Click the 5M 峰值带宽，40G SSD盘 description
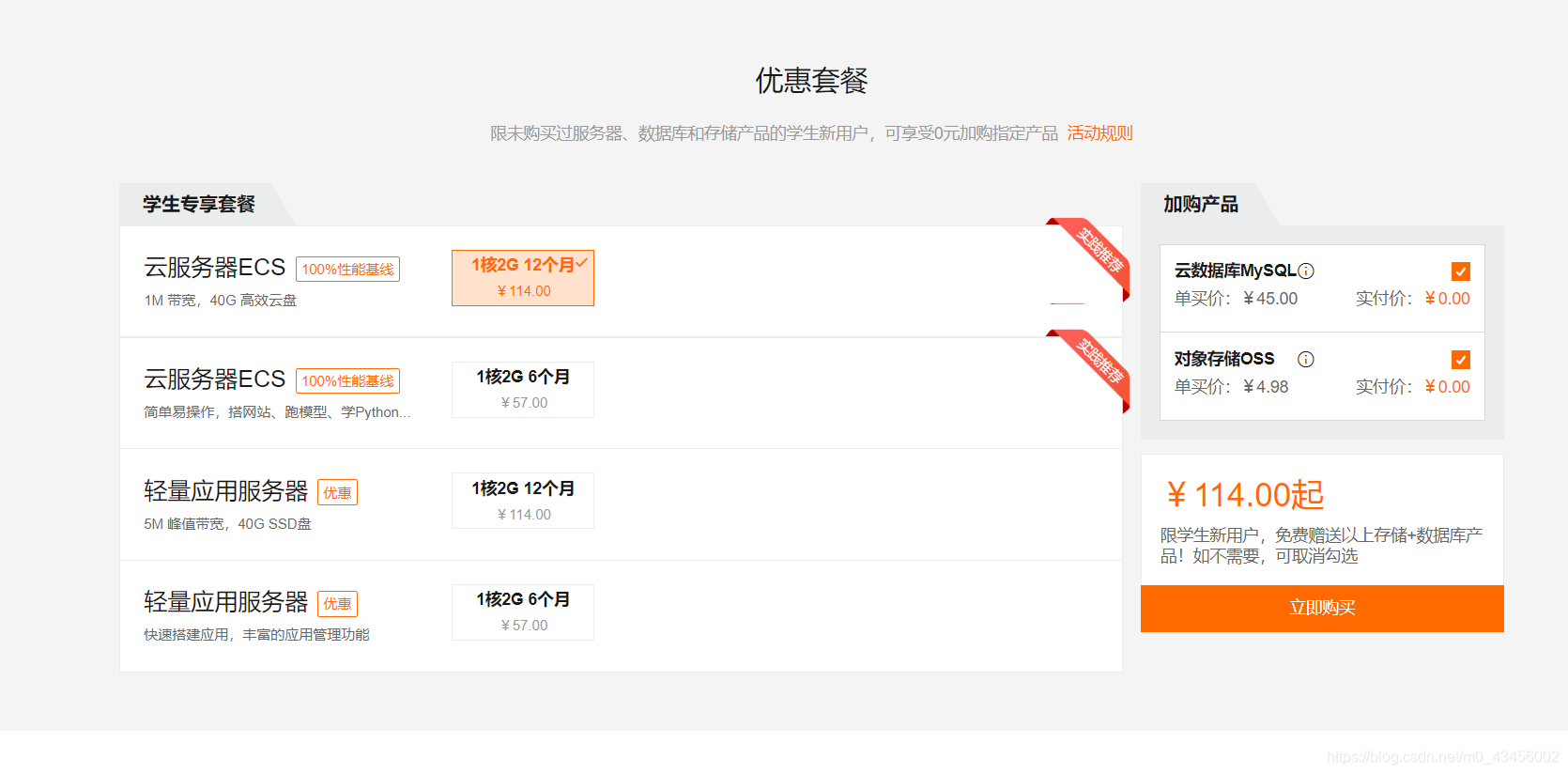1568x774 pixels. click(x=227, y=524)
